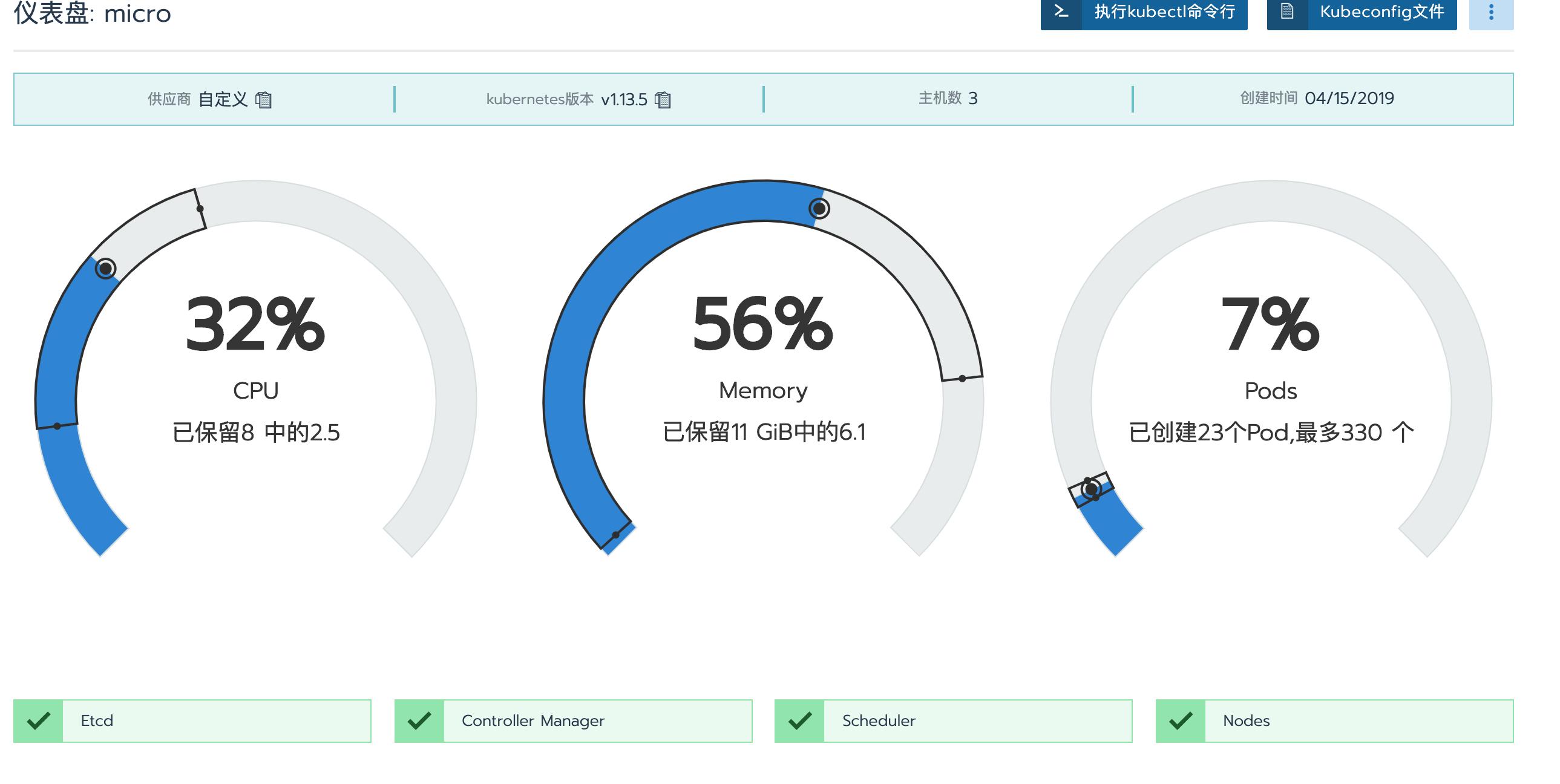Select the Etcd status label
1560x784 pixels.
[97, 720]
